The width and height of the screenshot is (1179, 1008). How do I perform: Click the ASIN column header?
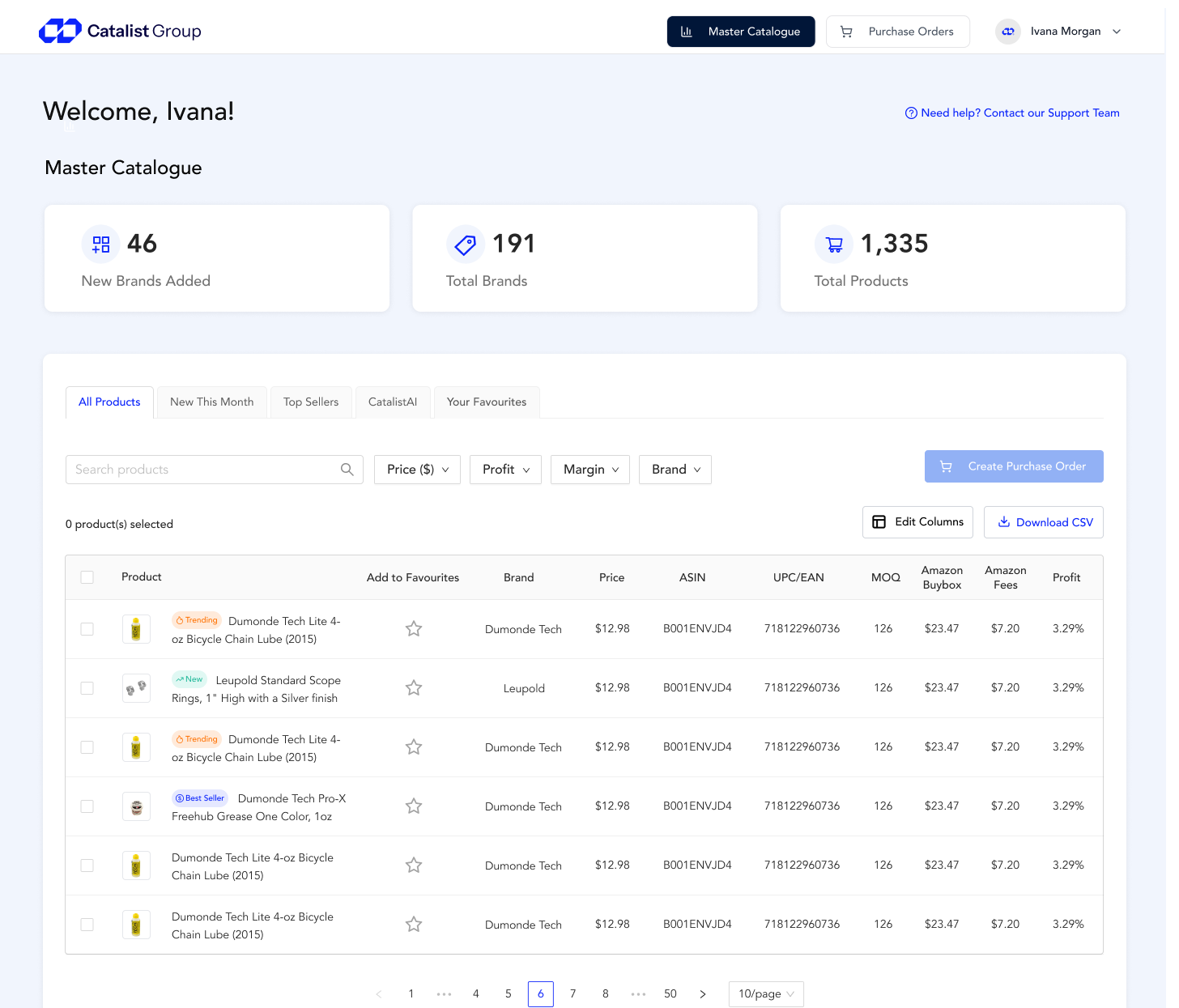pos(692,577)
